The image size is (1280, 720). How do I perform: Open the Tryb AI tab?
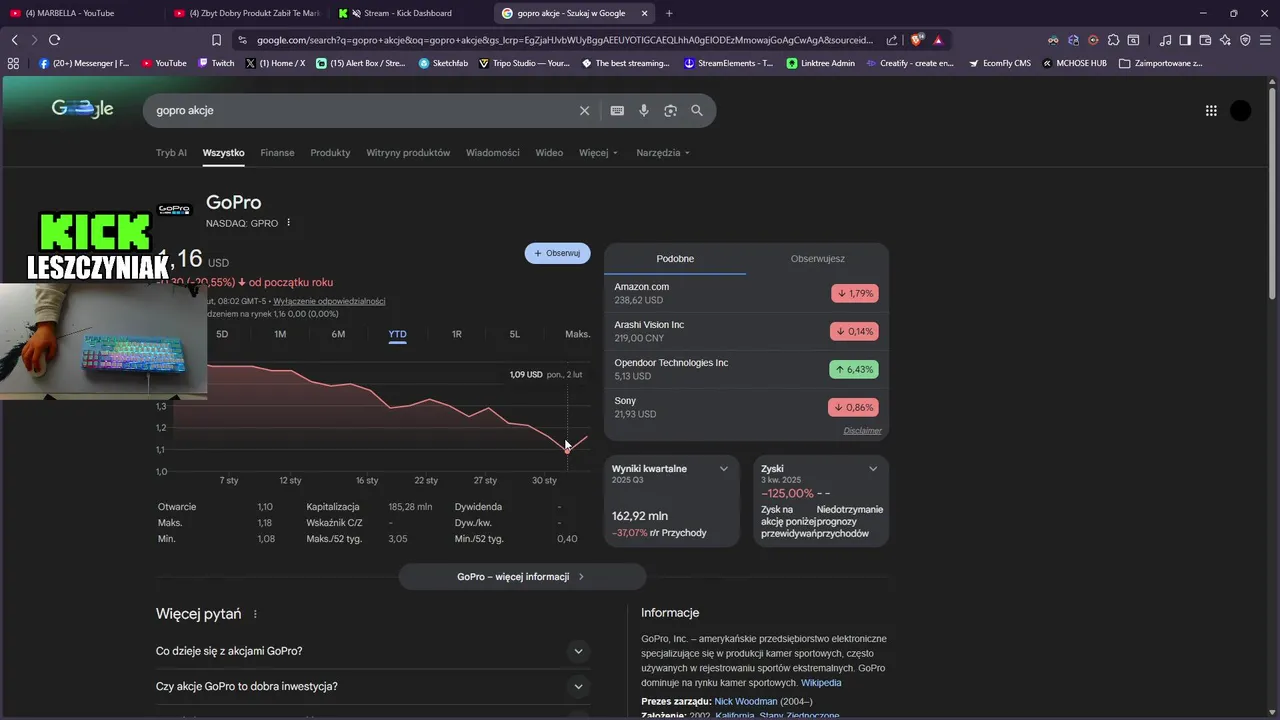(171, 153)
